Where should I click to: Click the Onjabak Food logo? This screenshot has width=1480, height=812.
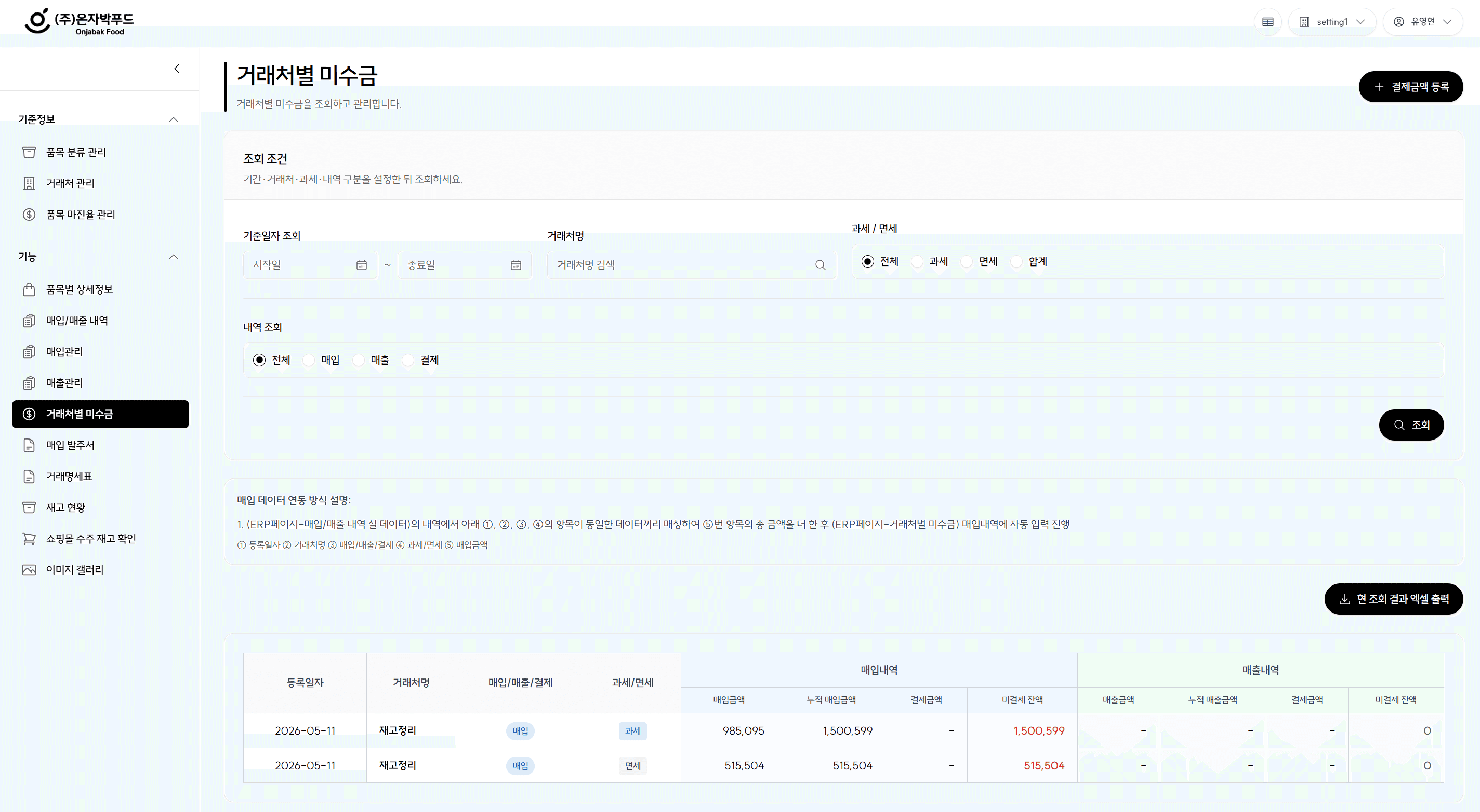(x=80, y=21)
